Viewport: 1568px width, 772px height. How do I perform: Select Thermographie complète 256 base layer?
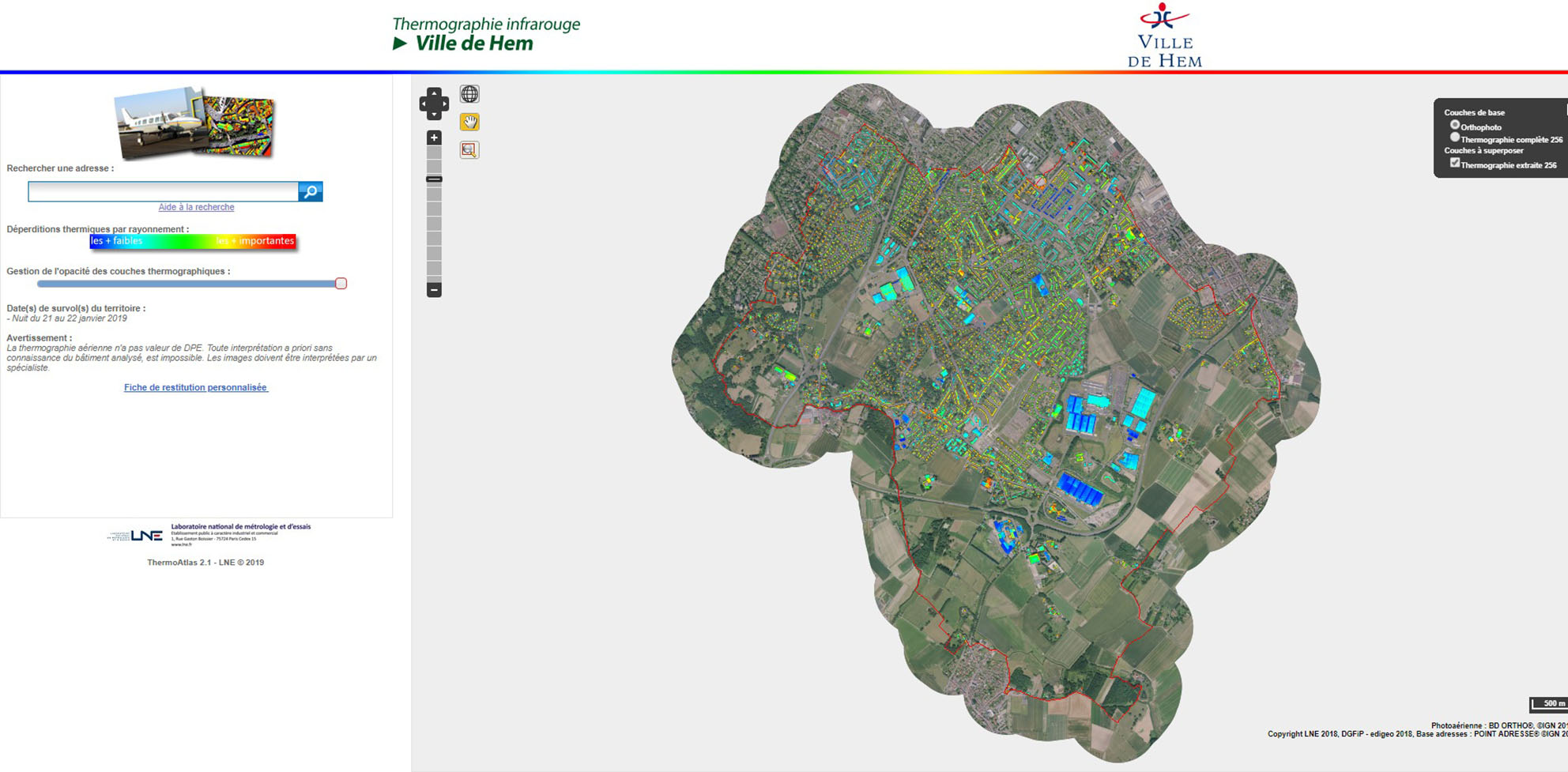coord(1454,137)
